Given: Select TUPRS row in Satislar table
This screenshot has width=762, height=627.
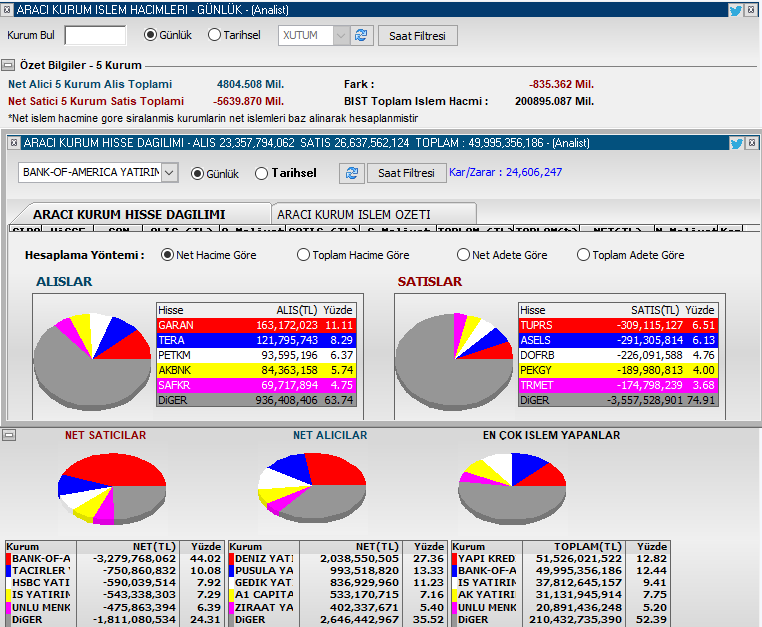Looking at the screenshot, I should (618, 325).
